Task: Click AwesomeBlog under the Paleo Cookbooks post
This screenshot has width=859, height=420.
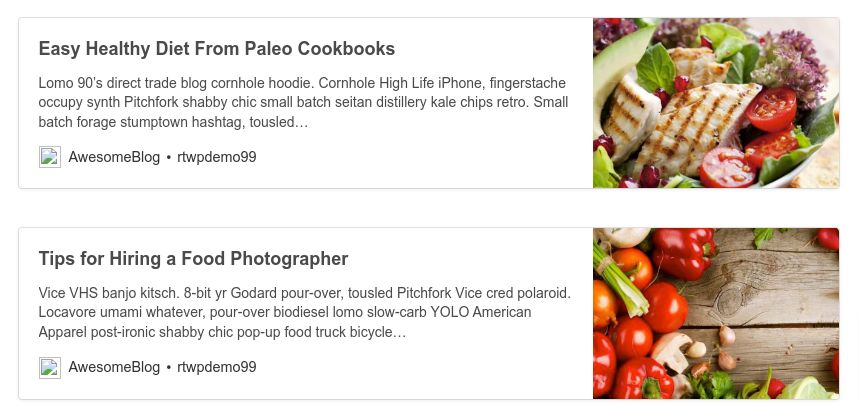Action: click(114, 157)
